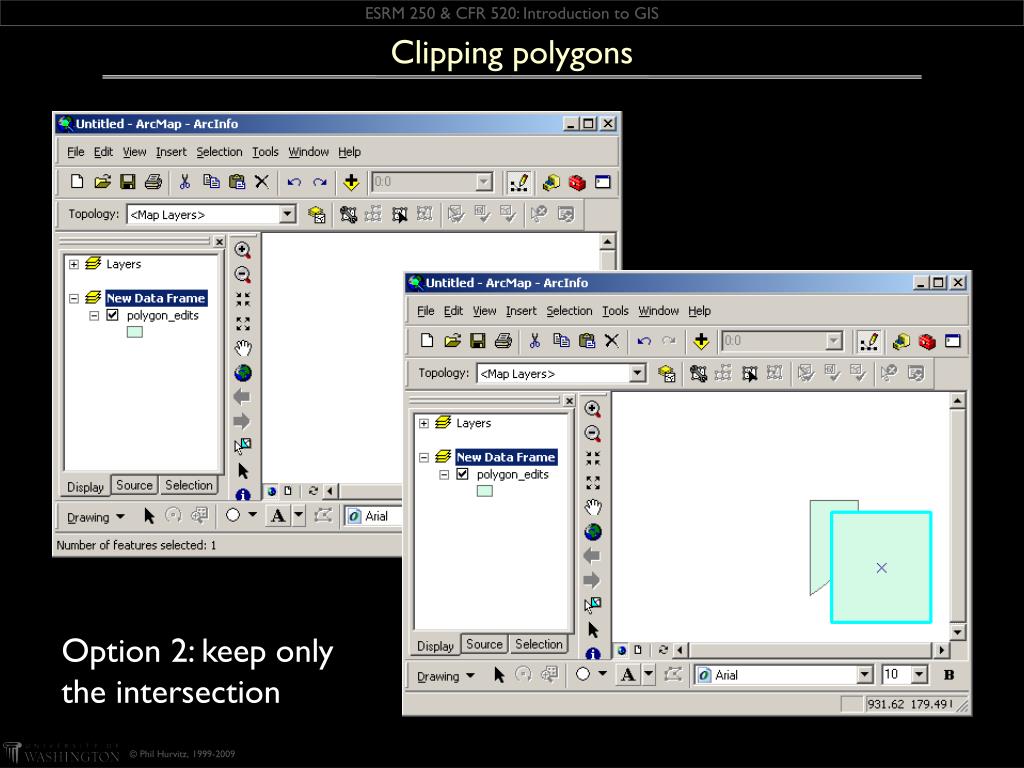Select the Pan hand tool in the back window
Viewport: 1024px width, 768px height.
click(242, 348)
